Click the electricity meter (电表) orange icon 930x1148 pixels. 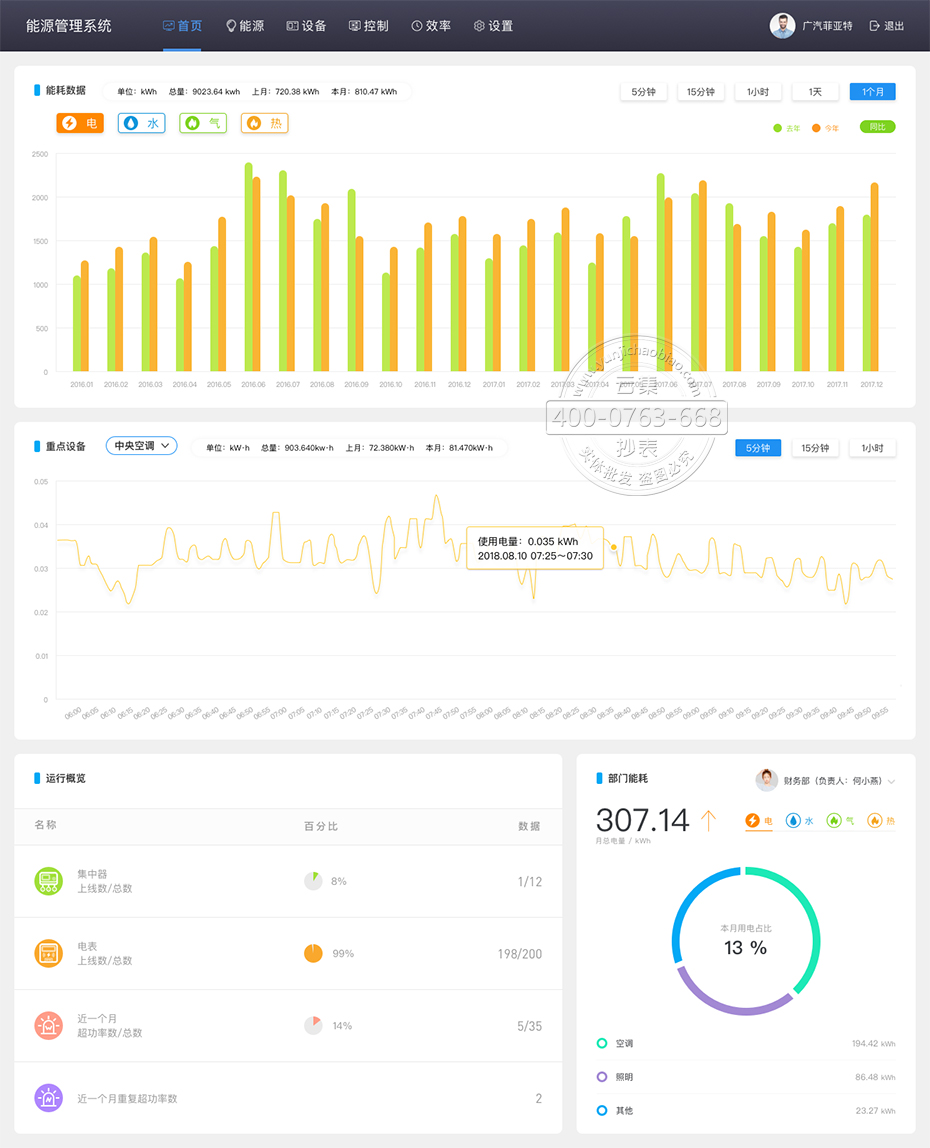pos(48,953)
